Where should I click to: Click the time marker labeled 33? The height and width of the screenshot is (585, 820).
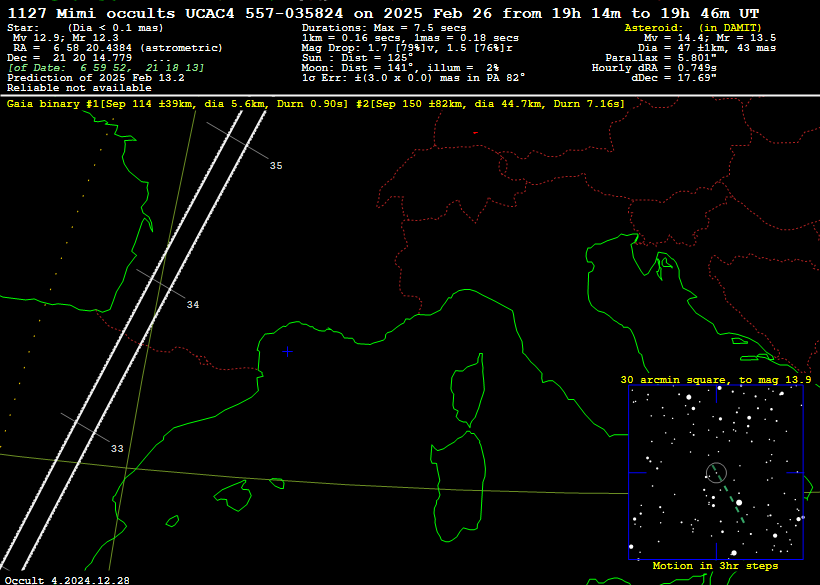(x=117, y=449)
